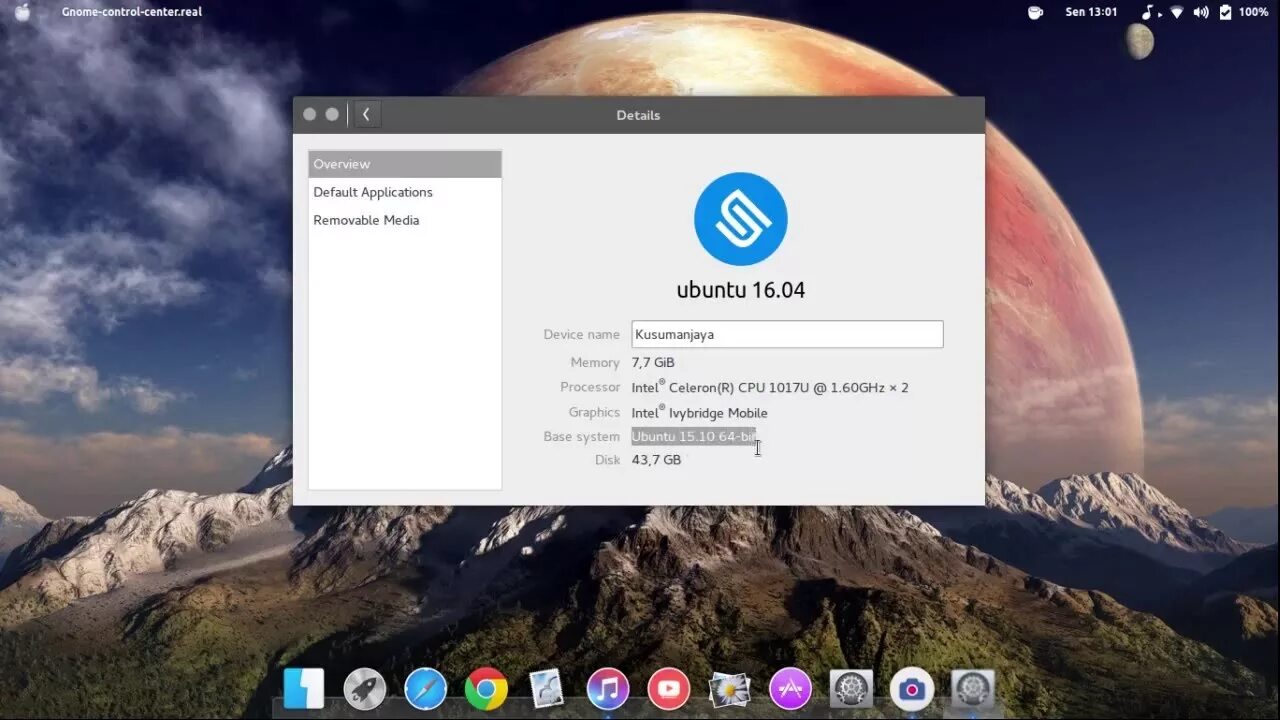Screen dimensions: 1280x720
Task: Launch the Safari compass icon in dock
Action: tap(426, 689)
